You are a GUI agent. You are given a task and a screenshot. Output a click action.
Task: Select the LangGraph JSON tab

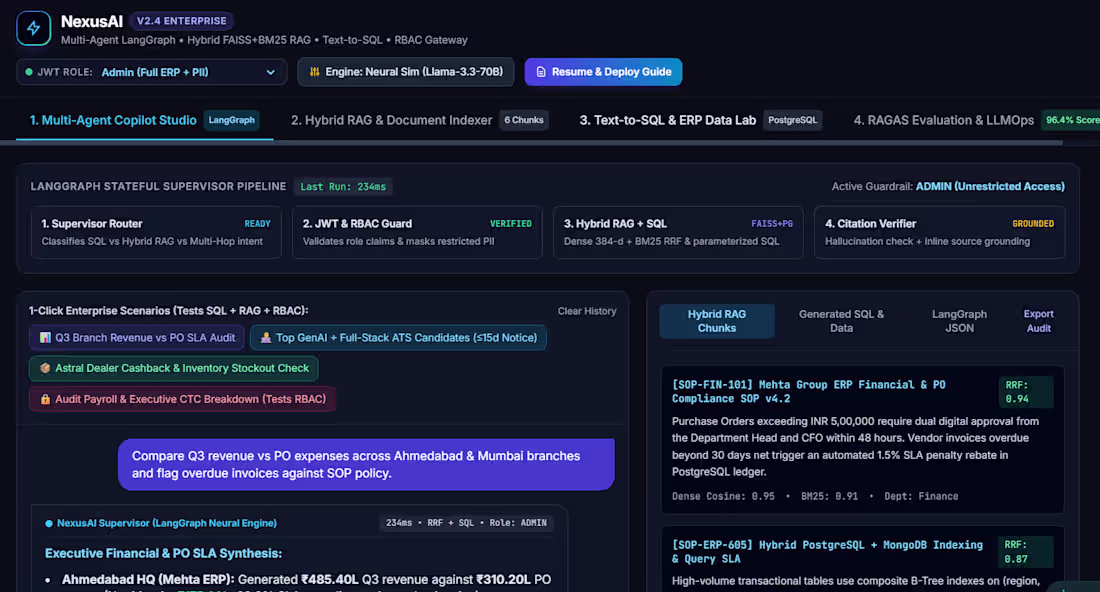pyautogui.click(x=959, y=321)
